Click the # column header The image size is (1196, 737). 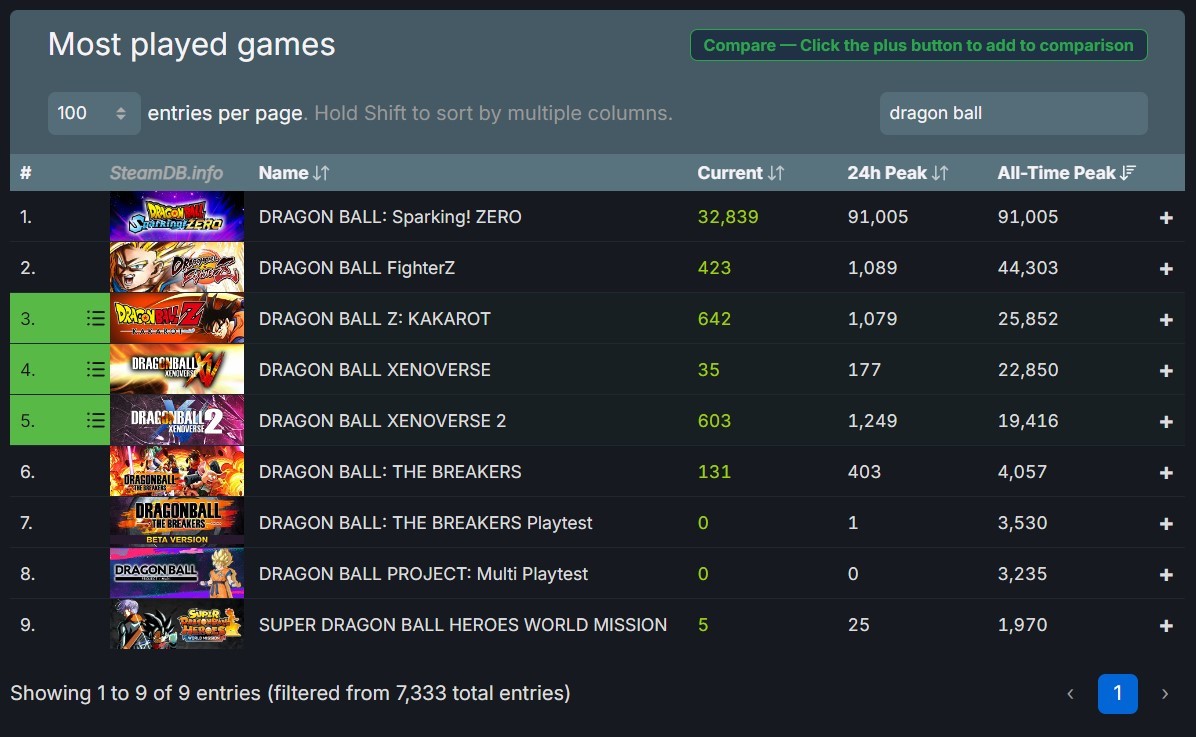[x=25, y=173]
